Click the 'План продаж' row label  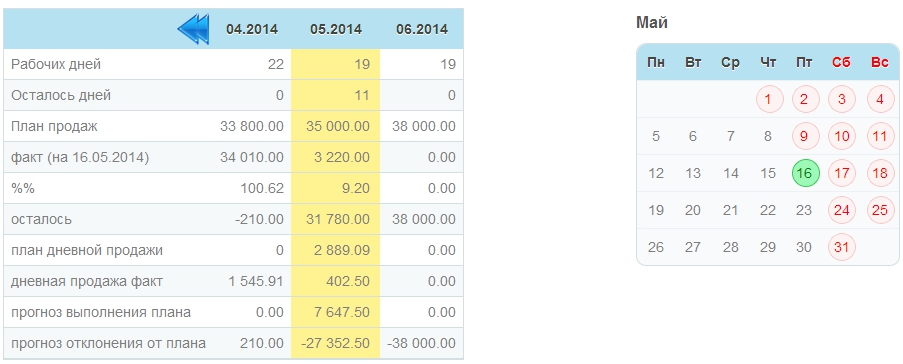coord(54,126)
